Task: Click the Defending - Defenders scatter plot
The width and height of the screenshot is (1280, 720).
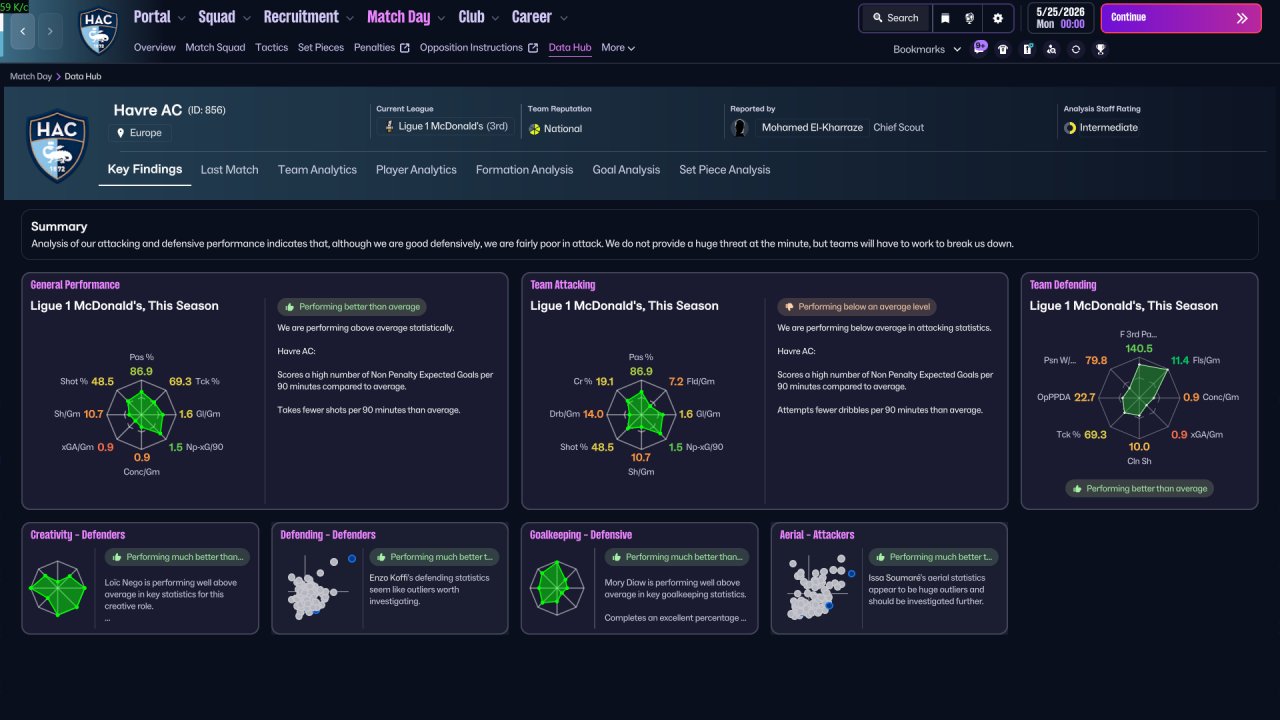Action: click(321, 585)
